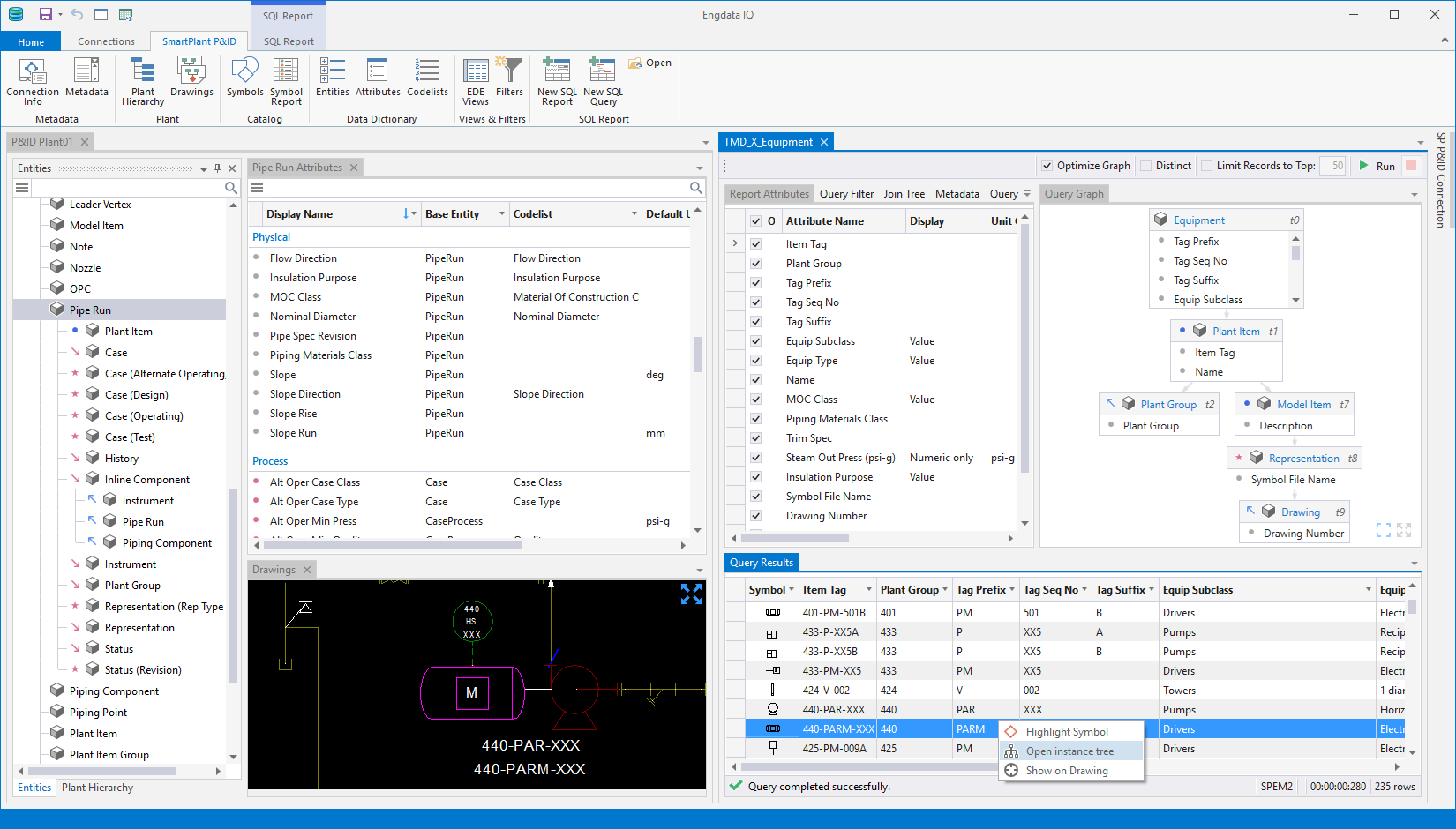Open Connection Info
The width and height of the screenshot is (1456, 829).
tap(33, 79)
